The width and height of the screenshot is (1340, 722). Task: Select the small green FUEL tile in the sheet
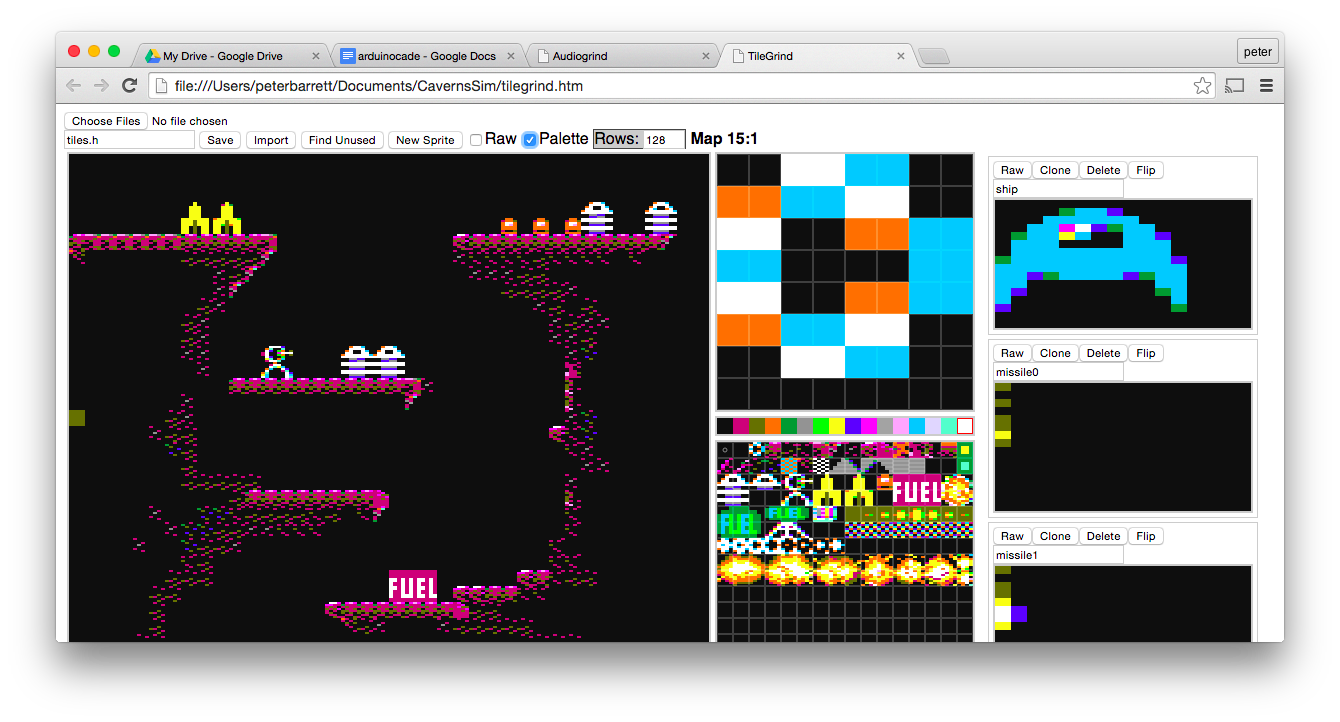click(787, 514)
